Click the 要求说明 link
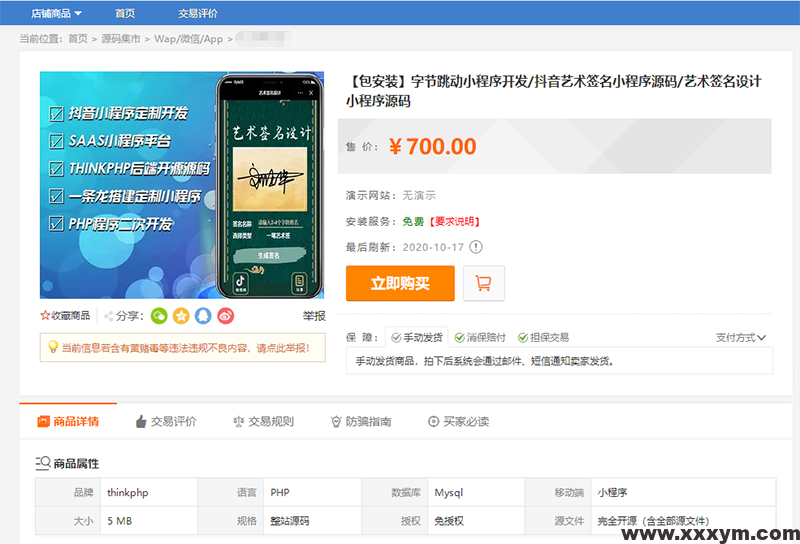Screen dimensions: 800x544 [x=453, y=221]
